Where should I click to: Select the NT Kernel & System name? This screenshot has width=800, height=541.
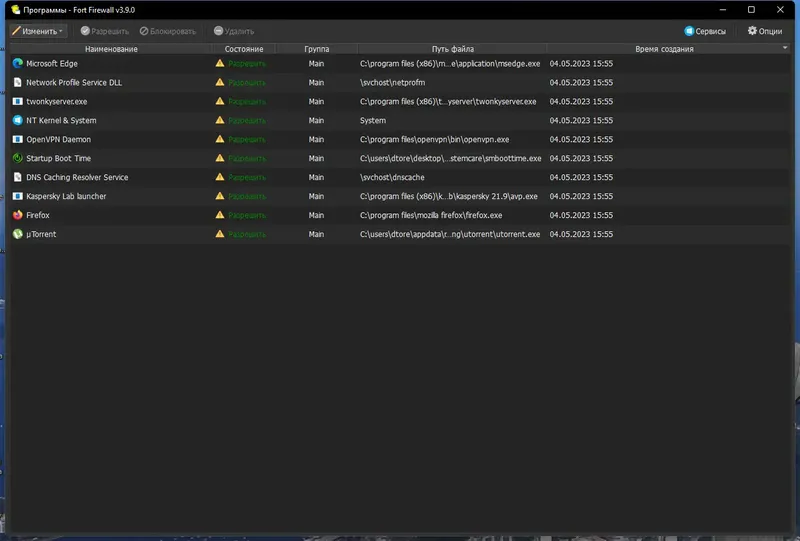coord(61,120)
